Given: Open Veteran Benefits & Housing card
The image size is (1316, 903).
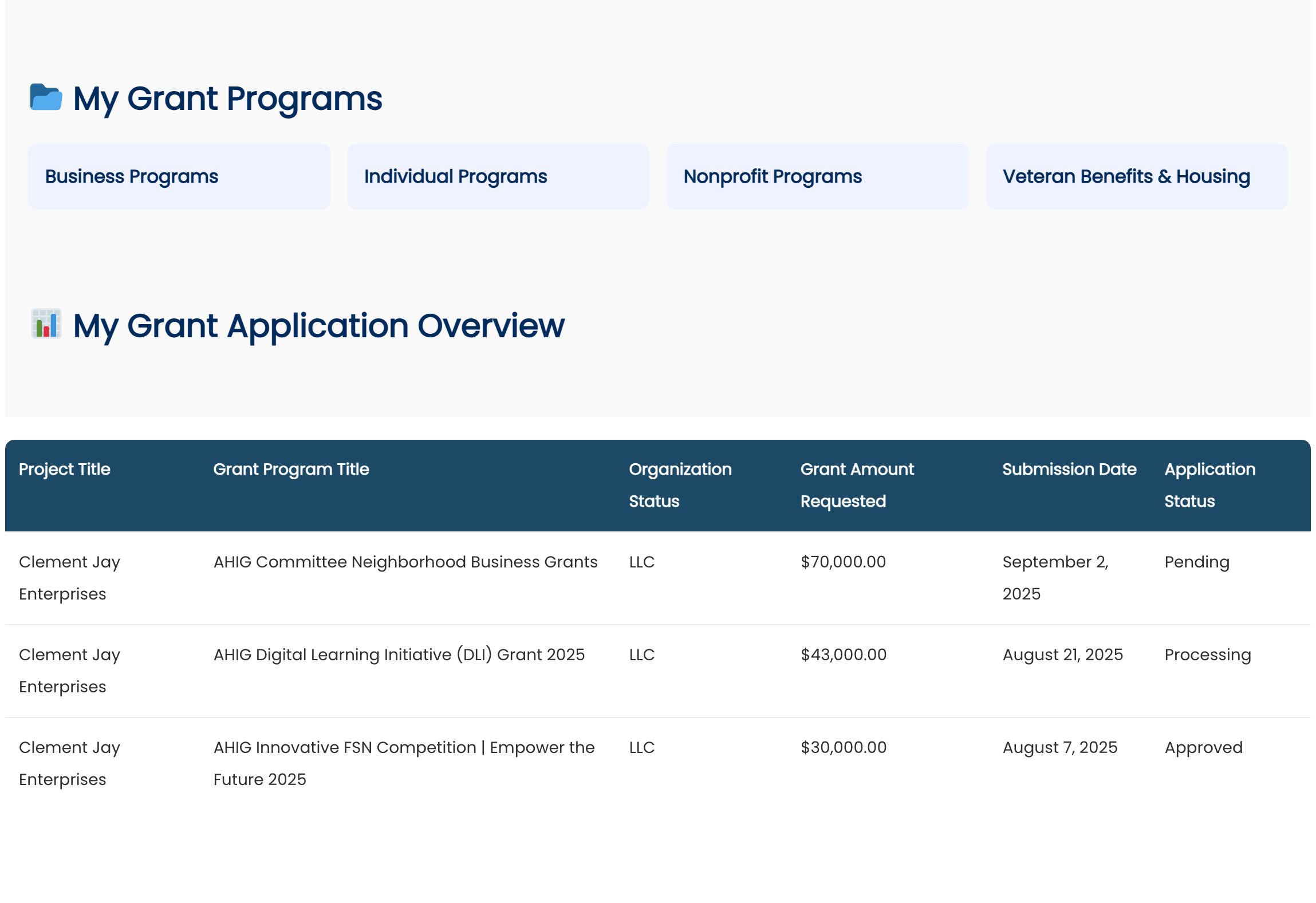Looking at the screenshot, I should pyautogui.click(x=1136, y=176).
